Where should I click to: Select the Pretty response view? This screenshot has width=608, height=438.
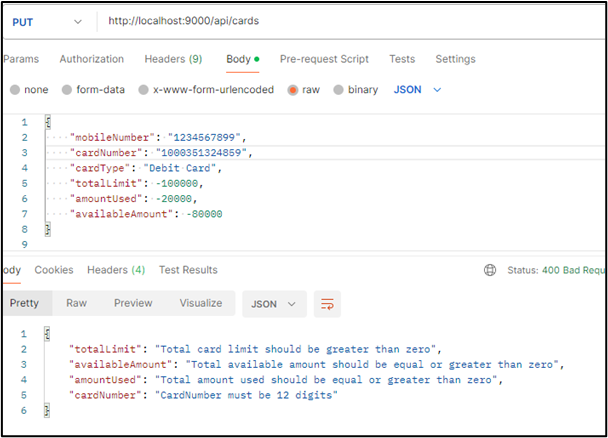28,303
